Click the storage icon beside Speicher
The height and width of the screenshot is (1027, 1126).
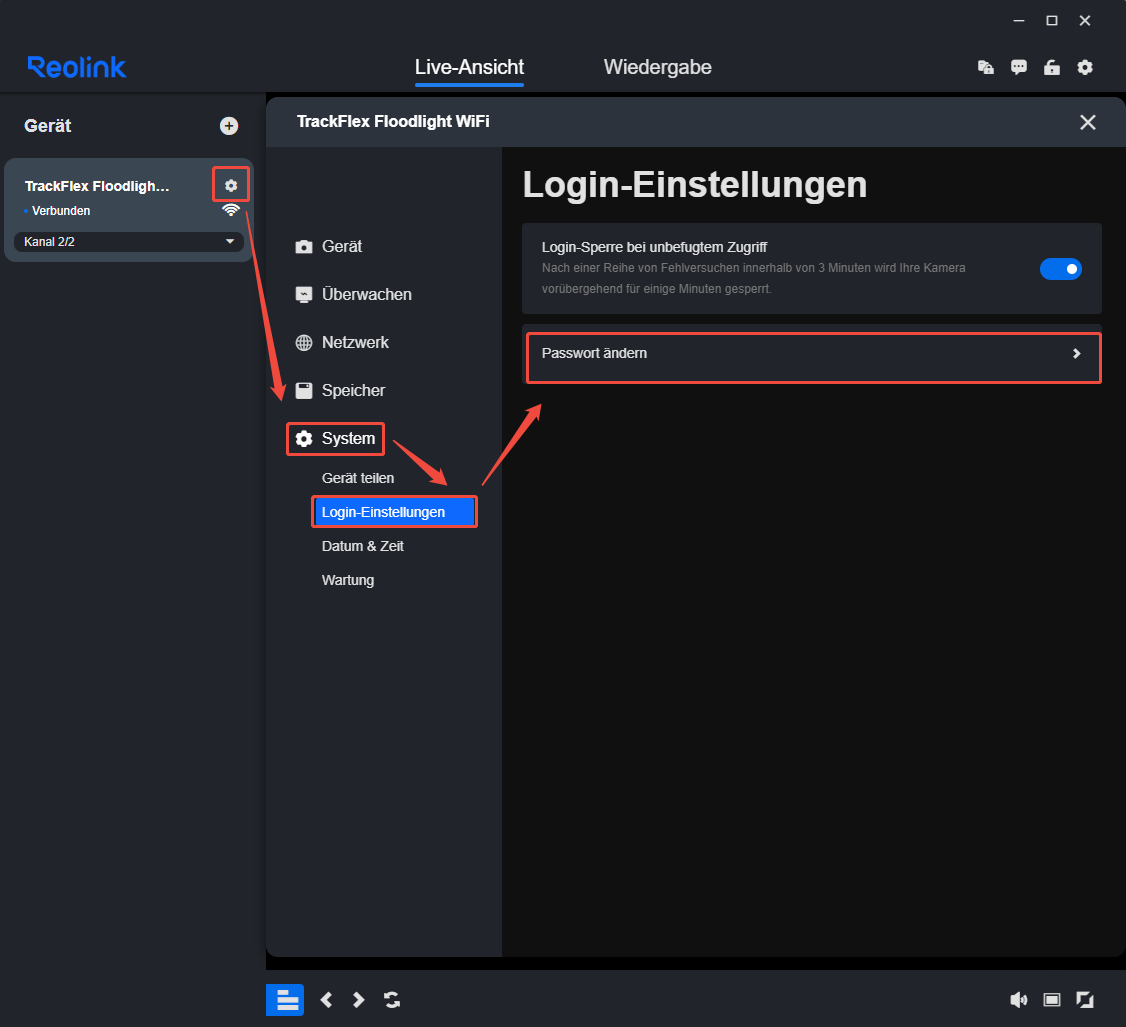tap(304, 391)
